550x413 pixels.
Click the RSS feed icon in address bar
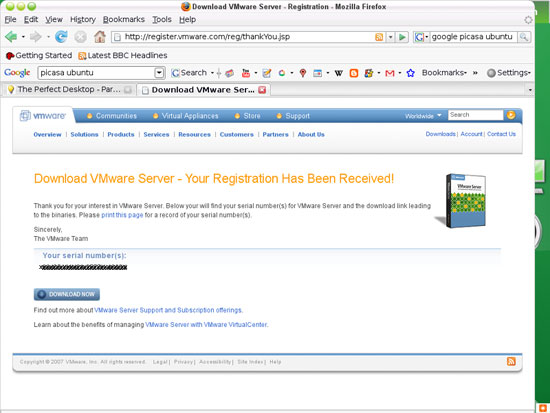379,37
